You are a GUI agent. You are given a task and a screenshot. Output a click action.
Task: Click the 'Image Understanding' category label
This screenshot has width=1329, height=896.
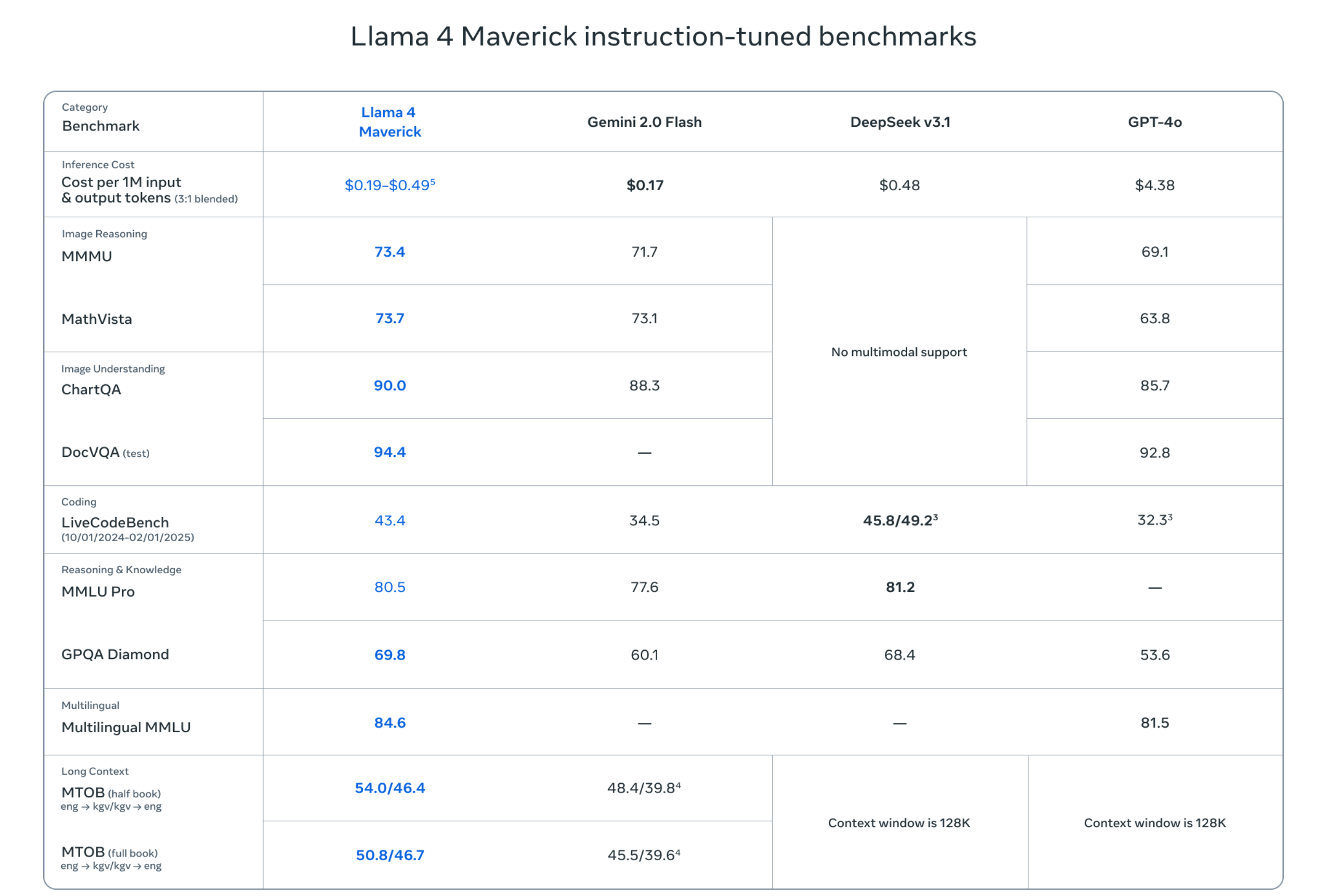113,368
